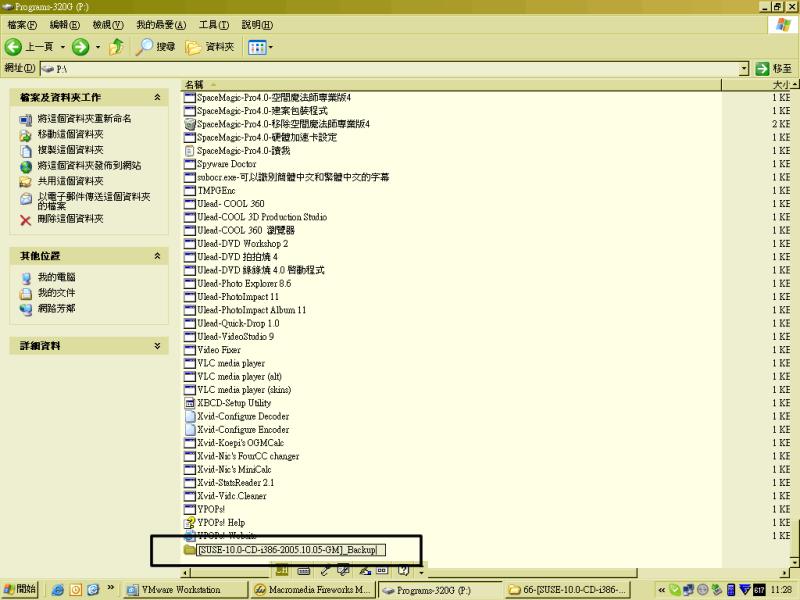Click the green Forward arrow in the toolbar
Viewport: 800px width, 600px height.
80,47
